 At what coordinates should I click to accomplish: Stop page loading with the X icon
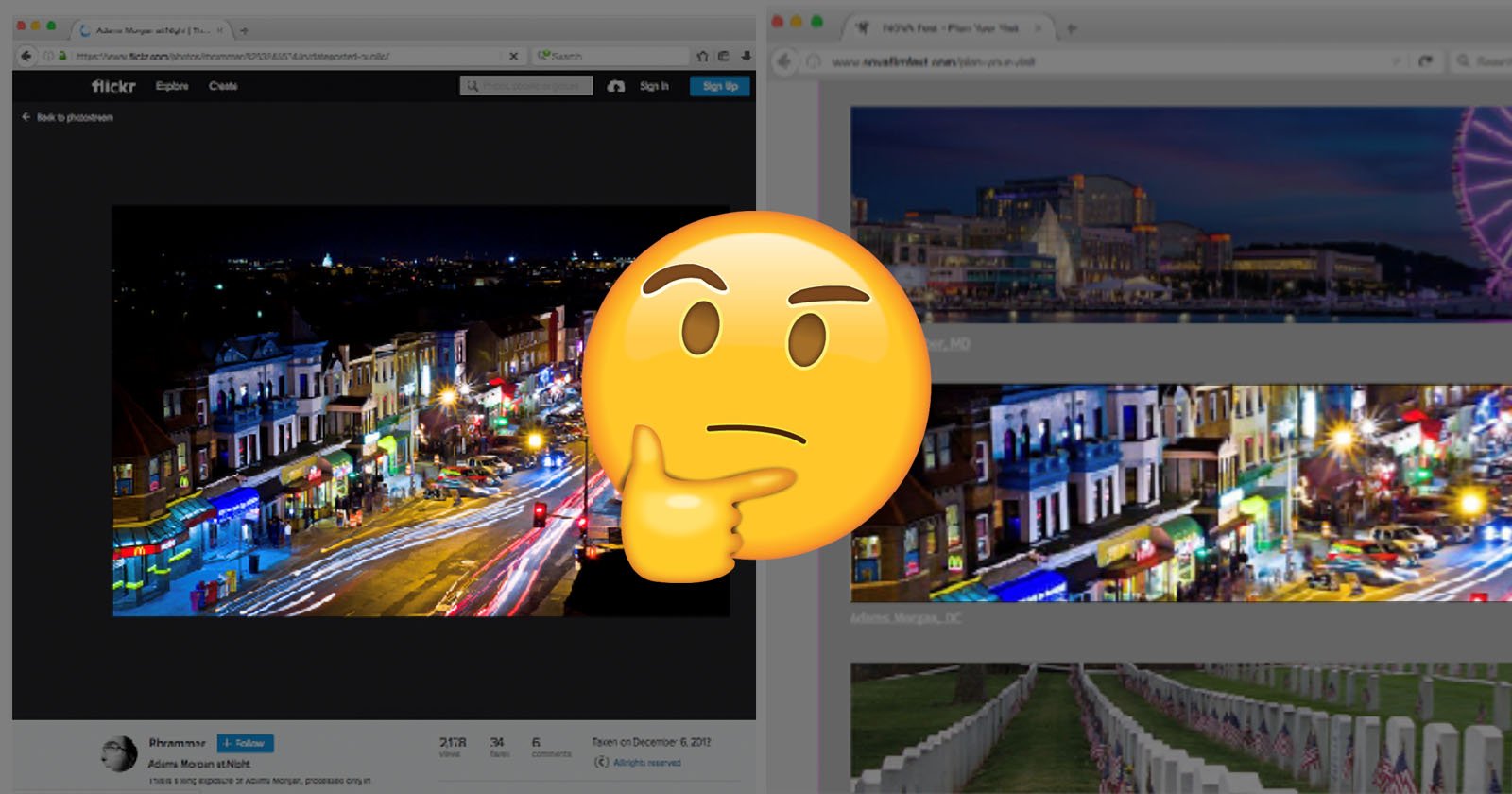513,56
